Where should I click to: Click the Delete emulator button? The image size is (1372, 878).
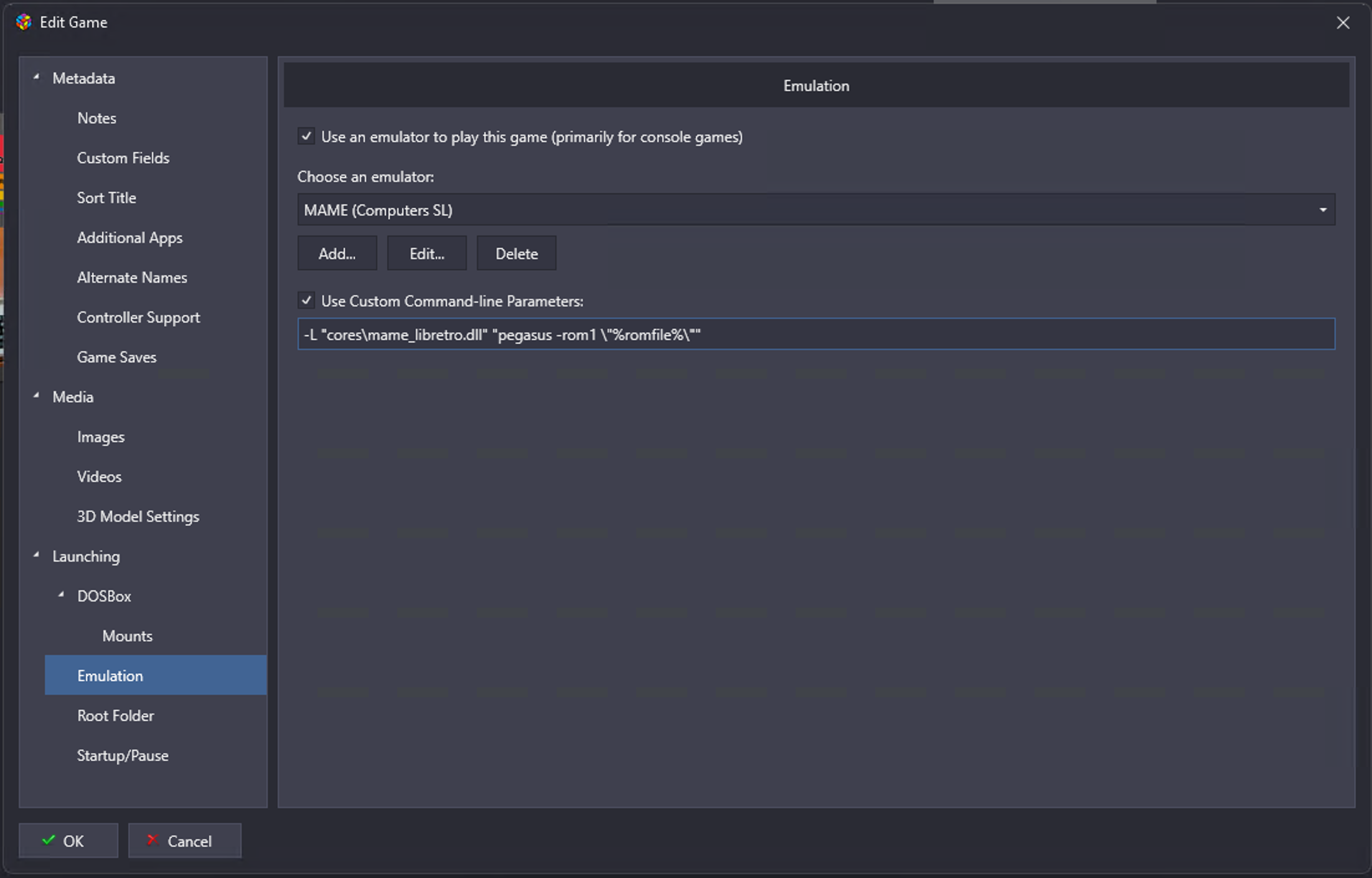click(516, 253)
